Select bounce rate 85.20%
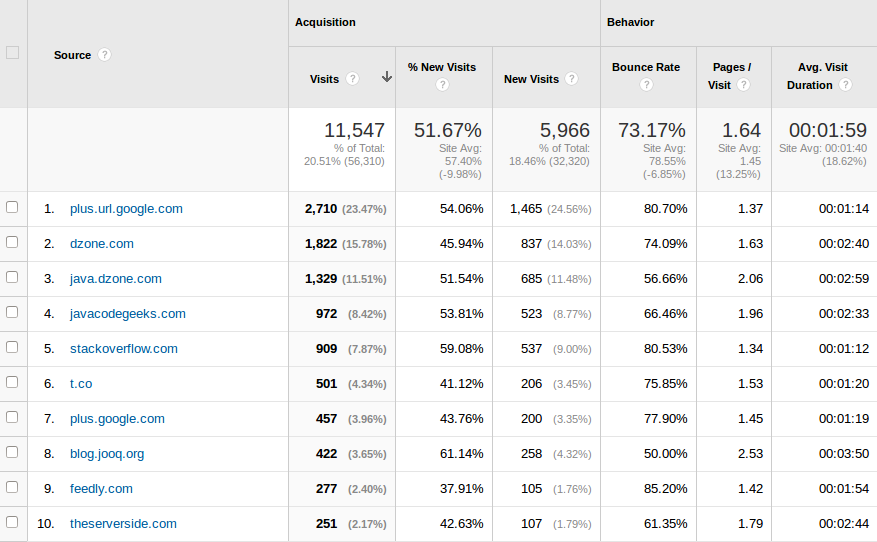The image size is (877, 542). pos(666,489)
